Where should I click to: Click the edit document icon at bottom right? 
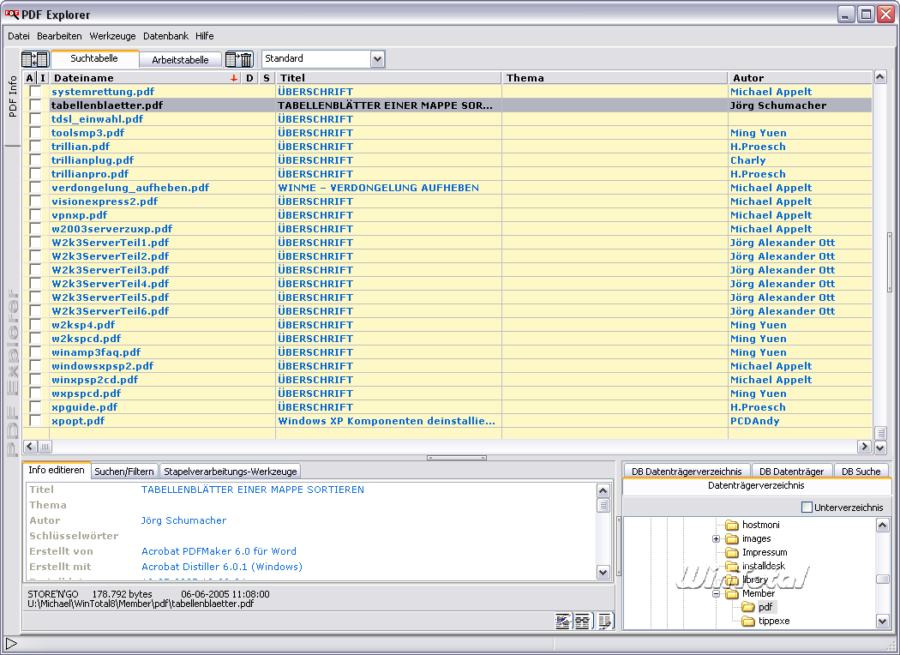point(604,622)
